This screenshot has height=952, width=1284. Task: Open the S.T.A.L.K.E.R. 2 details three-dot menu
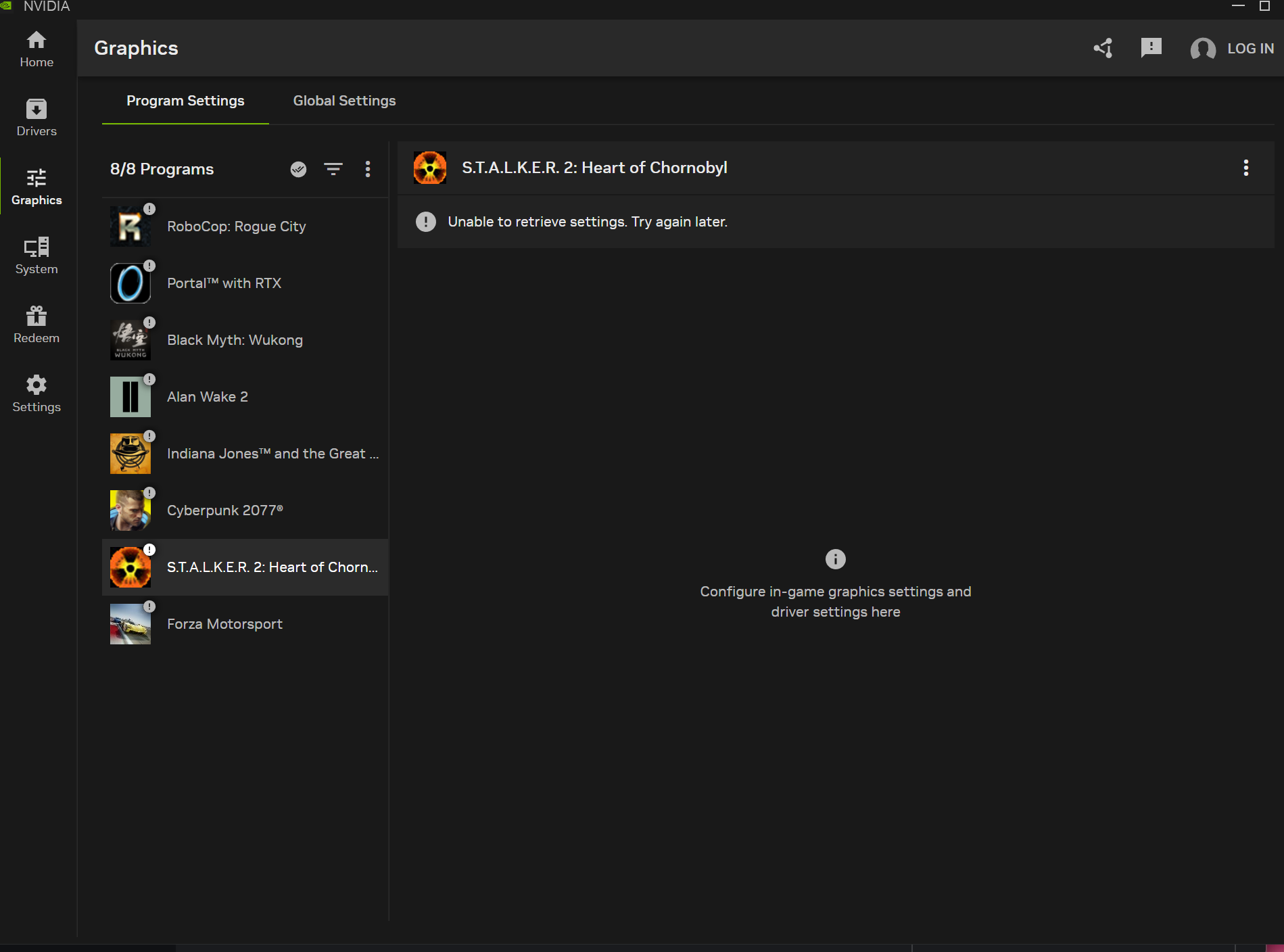click(x=1246, y=168)
